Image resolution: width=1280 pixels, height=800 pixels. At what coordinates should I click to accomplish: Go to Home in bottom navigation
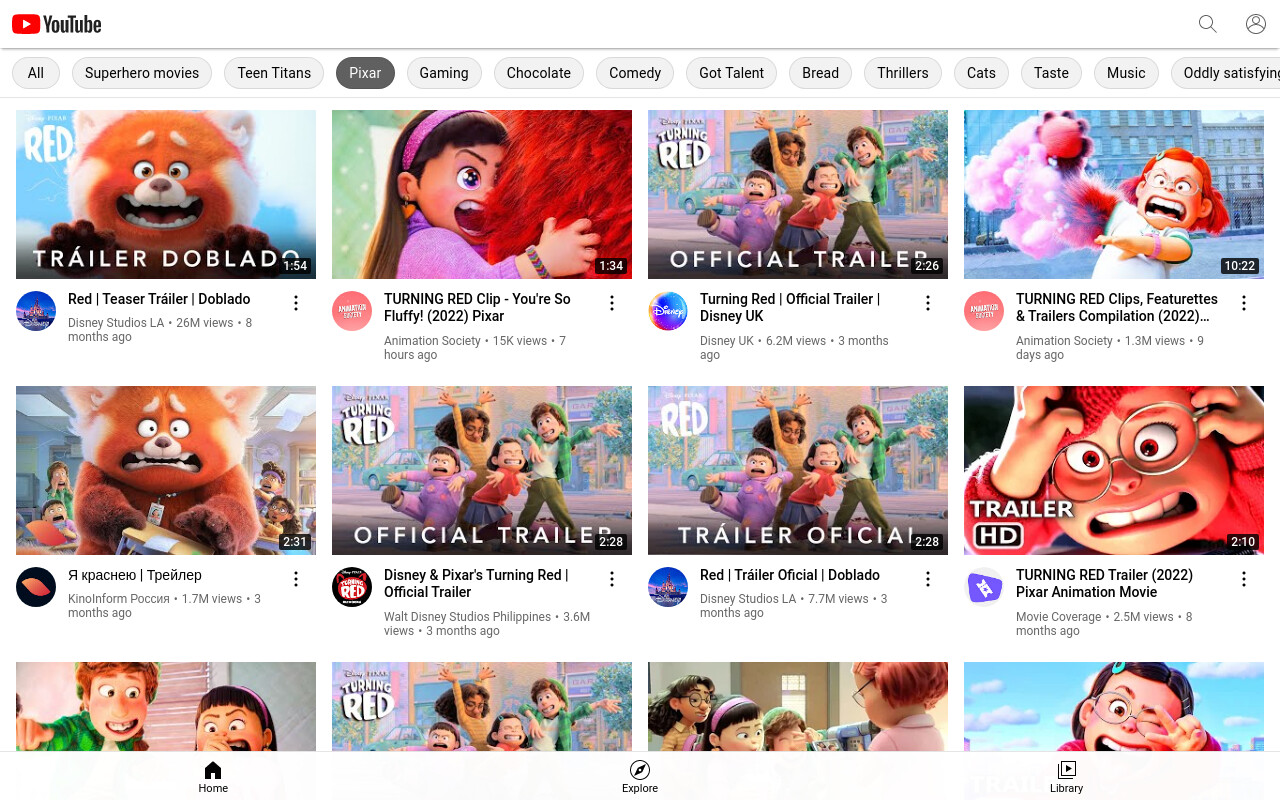[x=213, y=777]
